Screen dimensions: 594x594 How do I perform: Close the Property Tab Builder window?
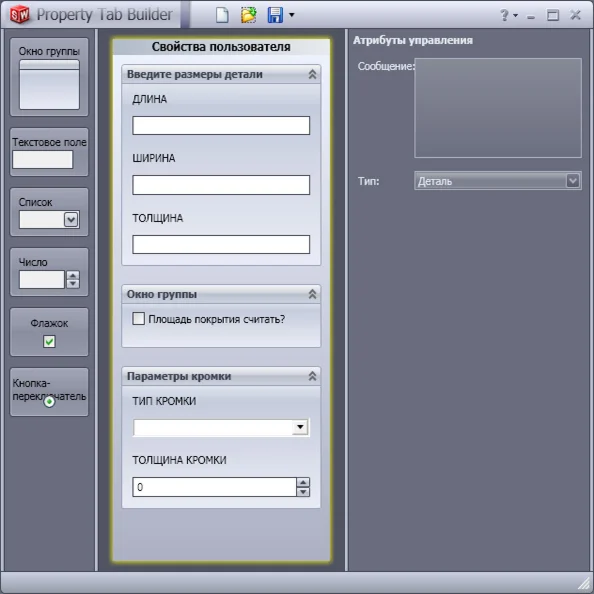point(575,15)
